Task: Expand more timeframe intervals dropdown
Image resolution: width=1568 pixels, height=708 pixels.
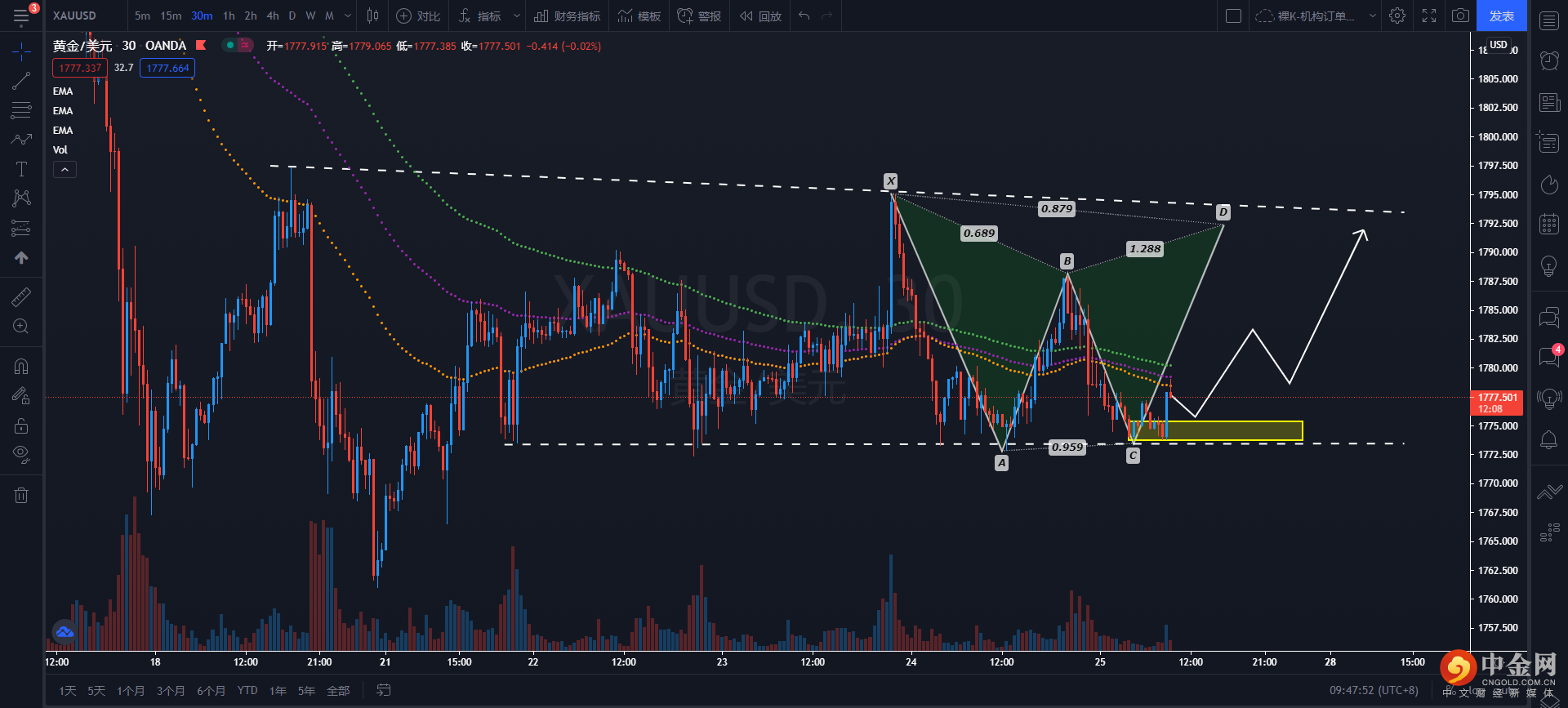Action: pyautogui.click(x=349, y=16)
